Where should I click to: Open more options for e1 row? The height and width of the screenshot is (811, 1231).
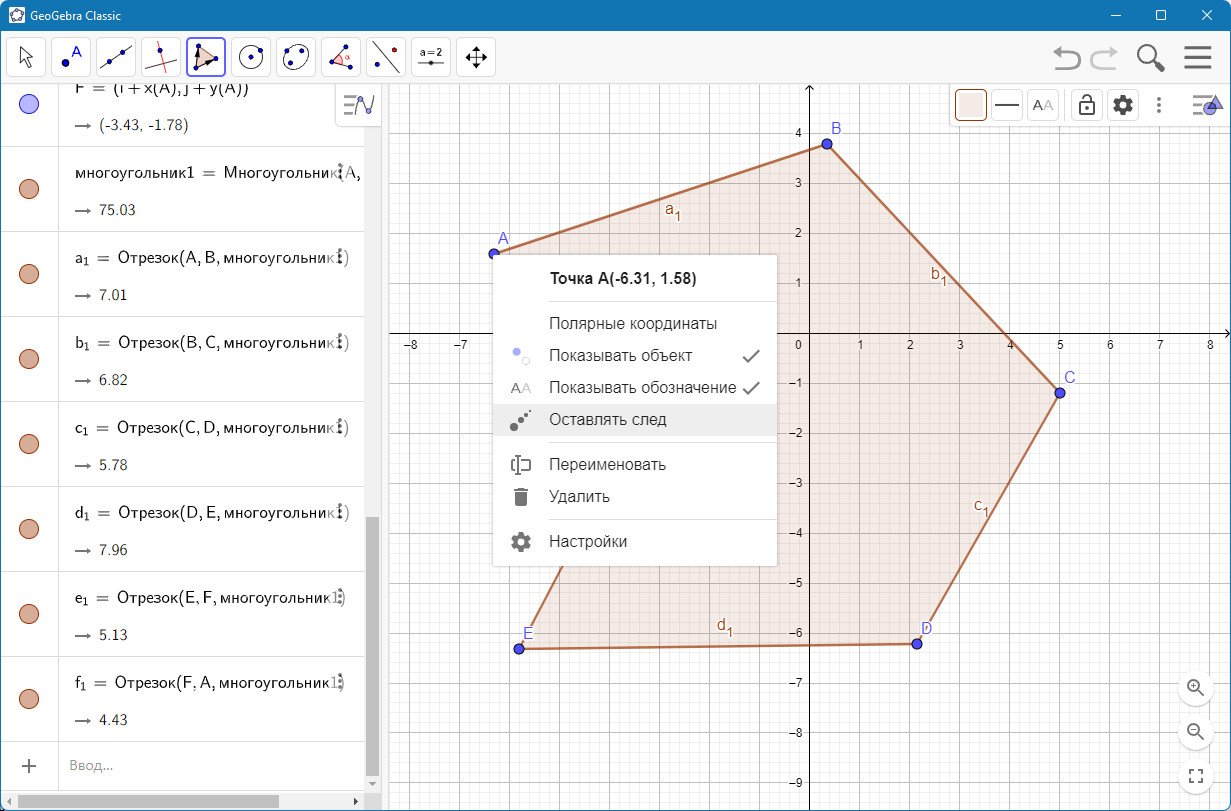(x=341, y=597)
